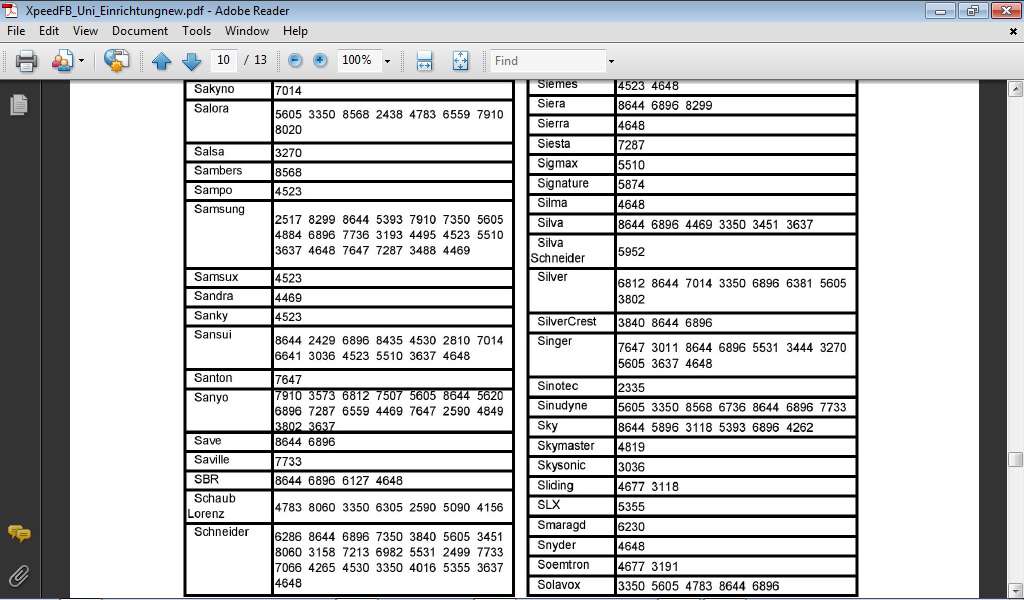Expand the zoom percentage dropdown

click(387, 61)
